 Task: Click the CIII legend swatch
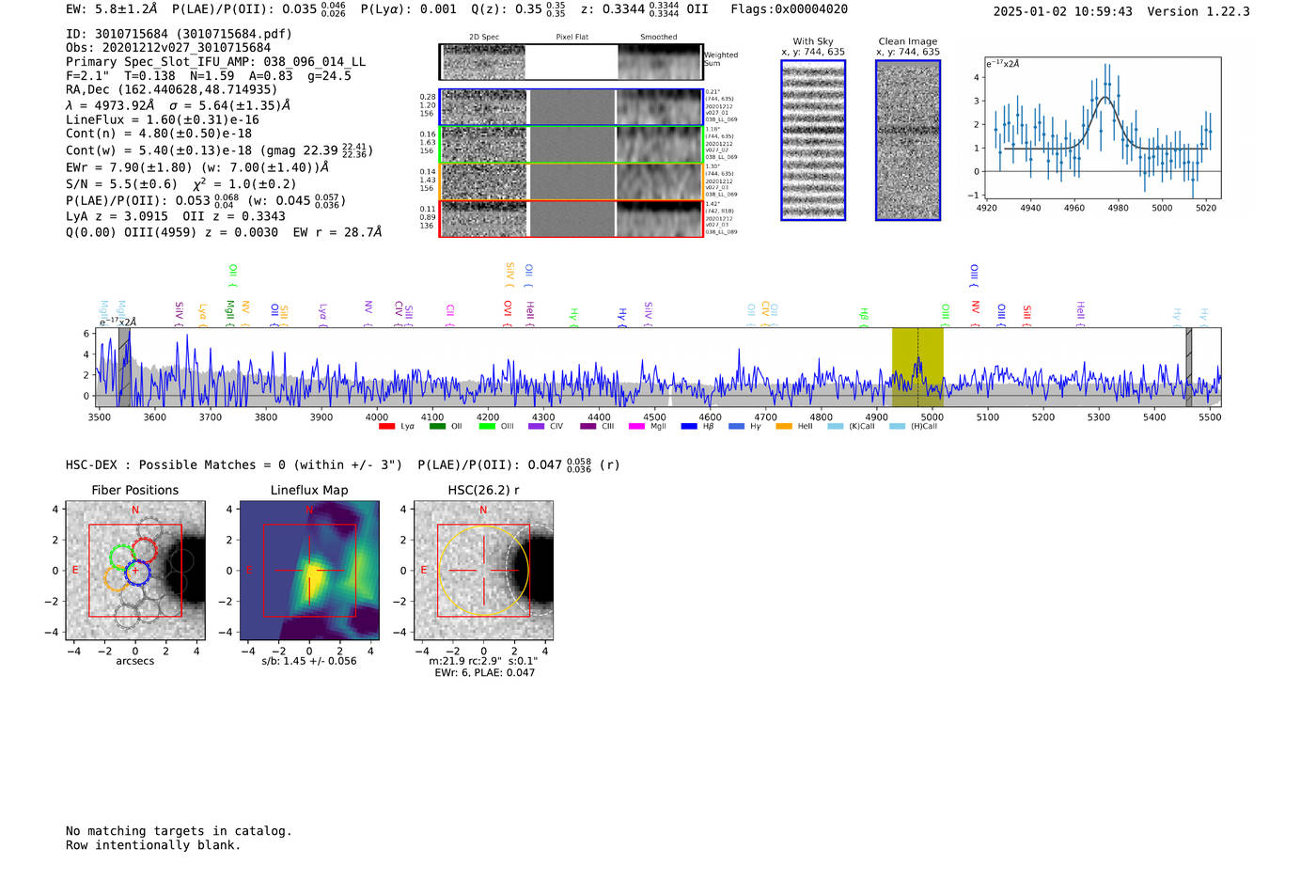(x=588, y=427)
